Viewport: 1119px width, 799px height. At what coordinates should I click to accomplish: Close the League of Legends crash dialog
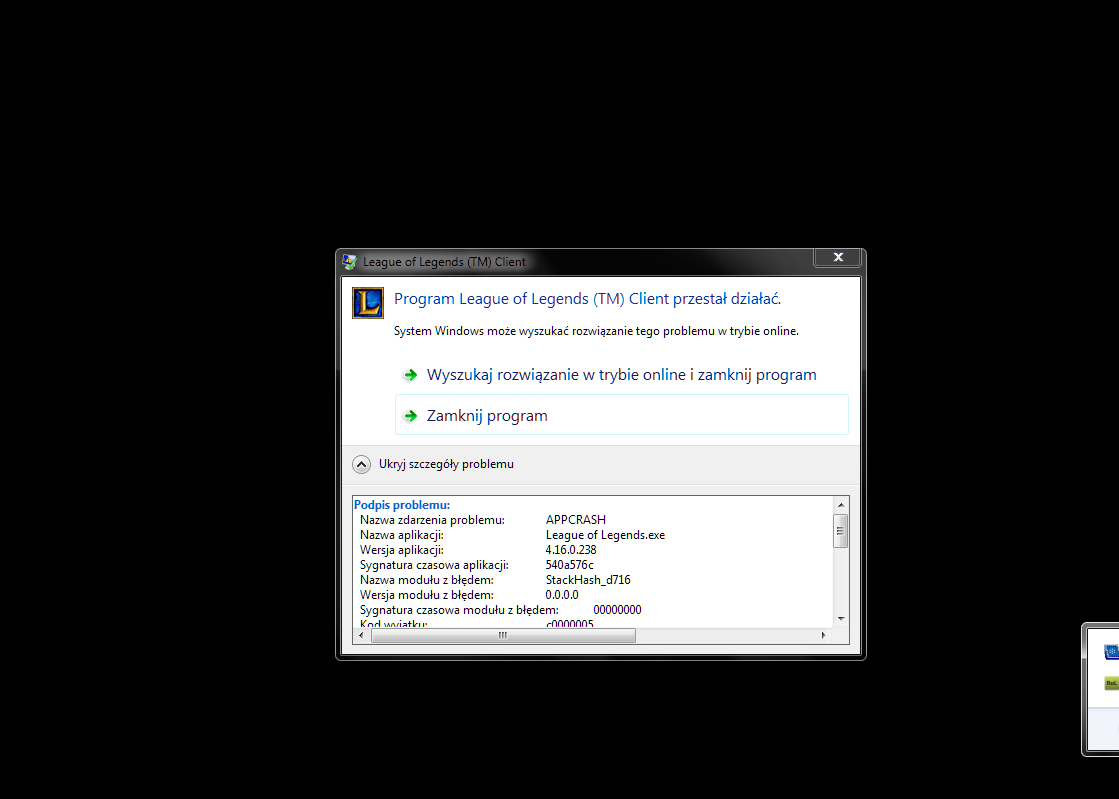tap(838, 258)
